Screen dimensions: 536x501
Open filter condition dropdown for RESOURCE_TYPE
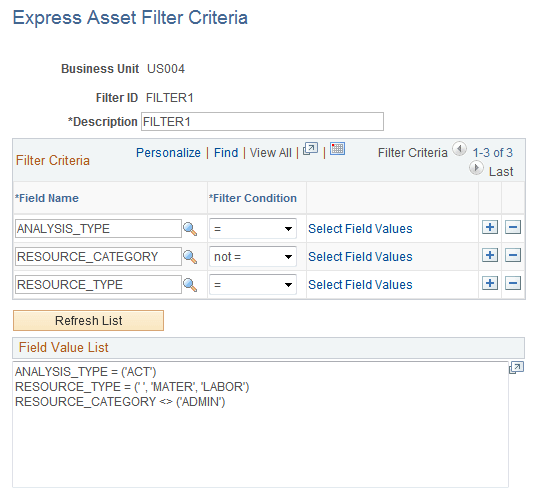(253, 285)
